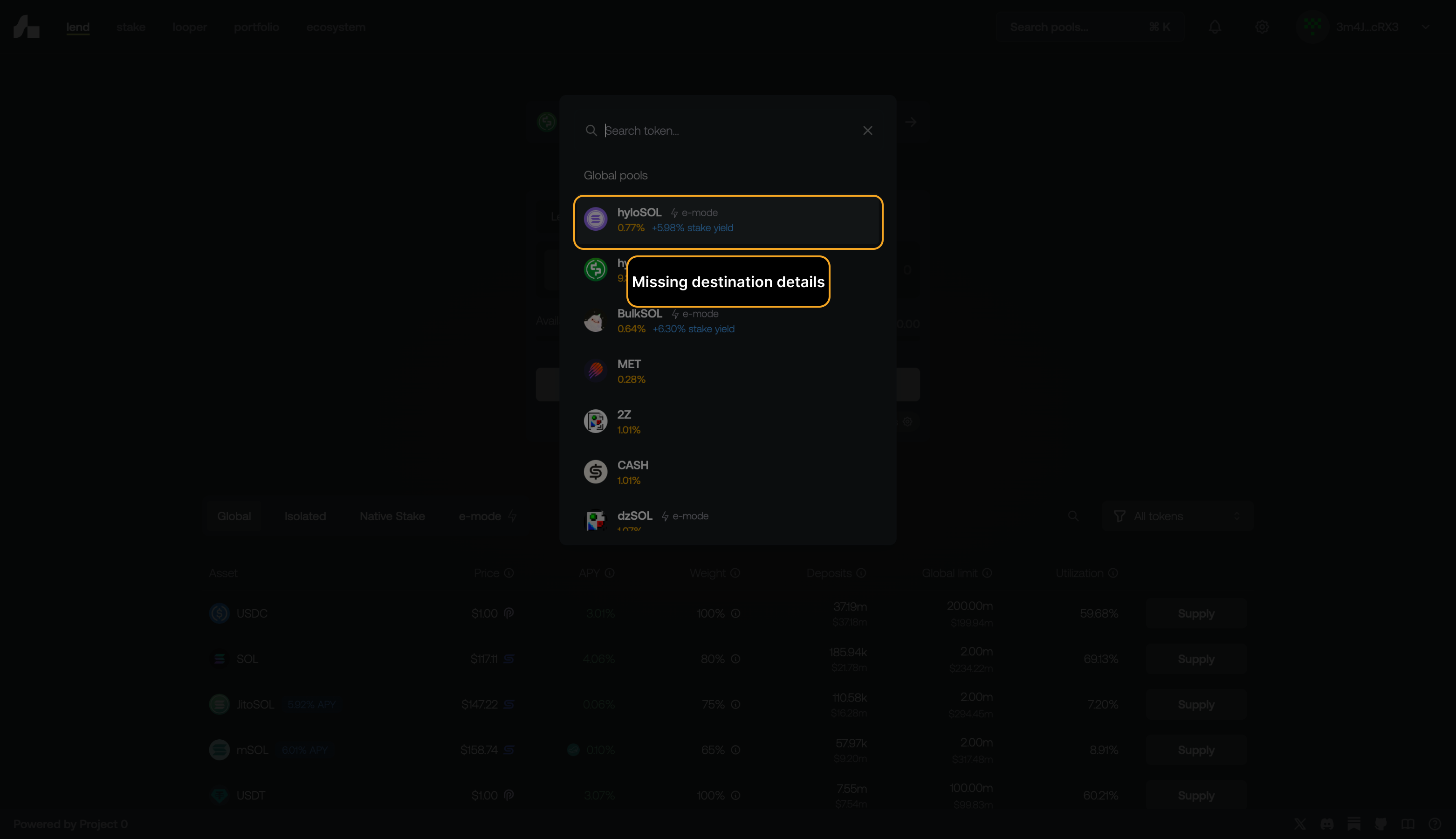The image size is (1456, 839).
Task: Open the All tokens filter dropdown
Action: point(1177,516)
